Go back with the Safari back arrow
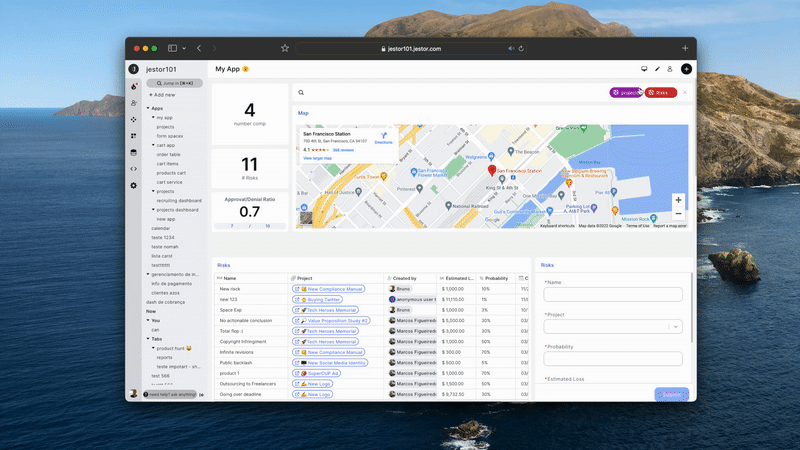Image resolution: width=800 pixels, height=450 pixels. tap(199, 48)
